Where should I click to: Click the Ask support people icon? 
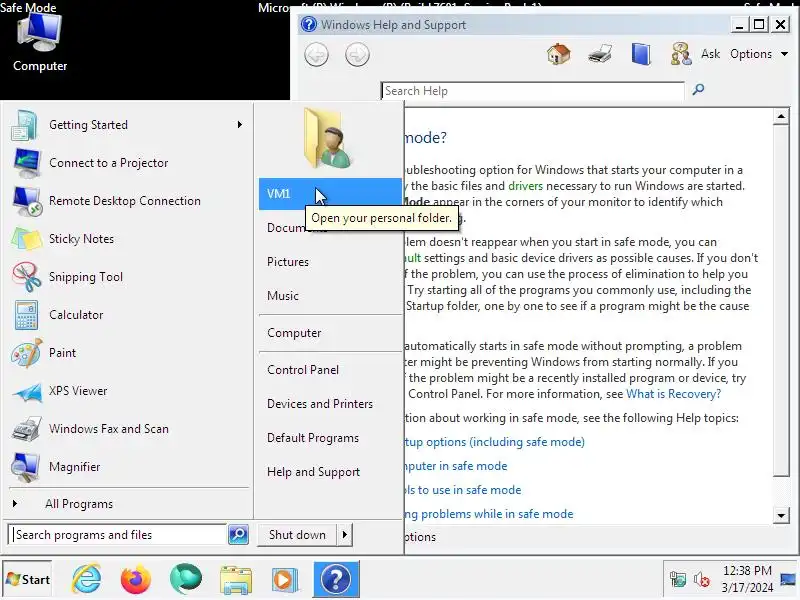coord(681,54)
